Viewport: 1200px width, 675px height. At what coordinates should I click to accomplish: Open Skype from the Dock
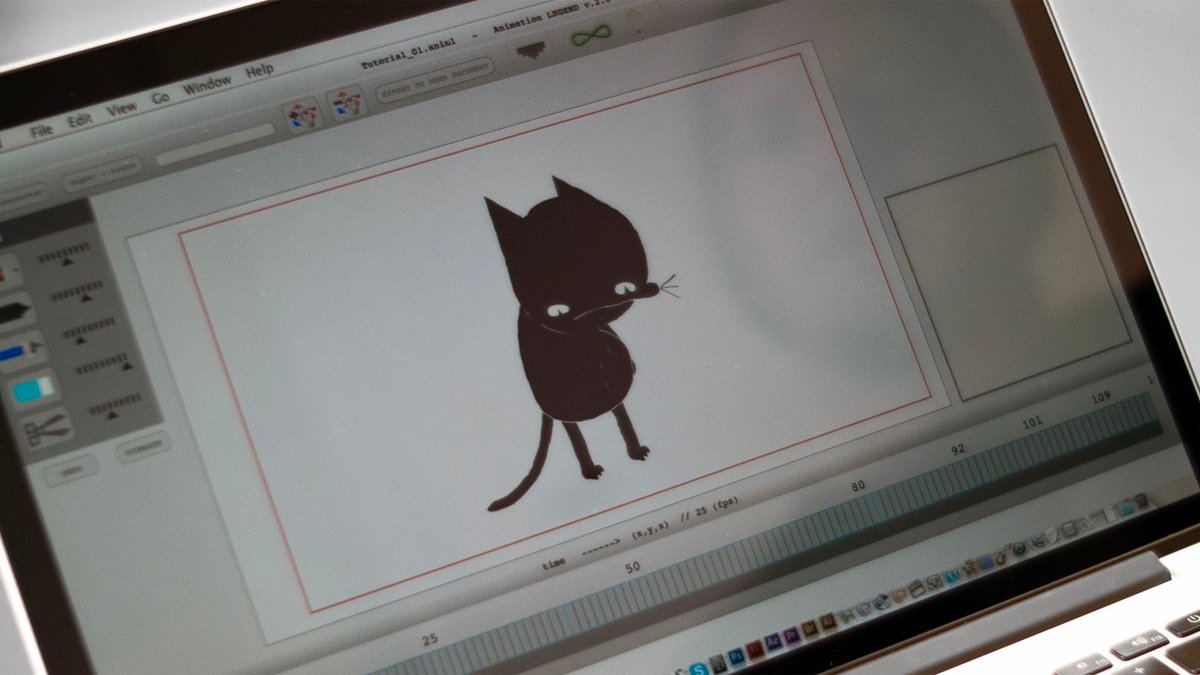(698, 669)
